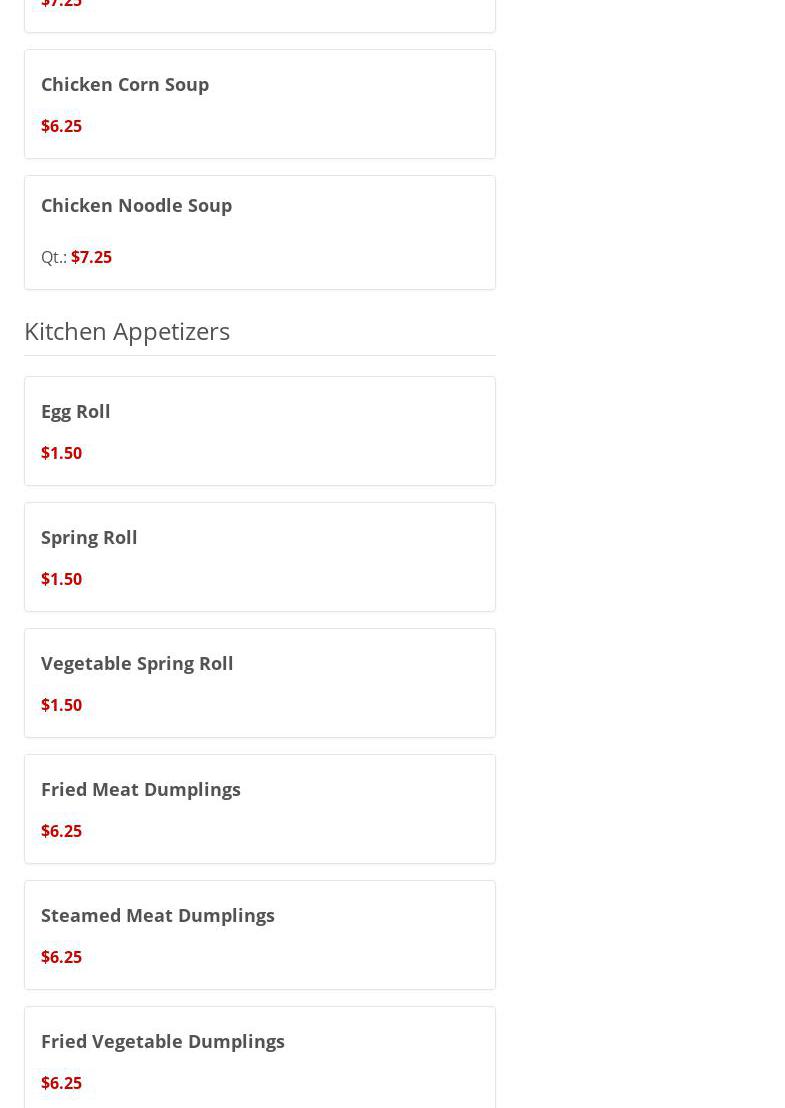Viewport: 785px width, 1108px height.
Task: Click the $1.50 price under Egg Roll
Action: point(61,453)
